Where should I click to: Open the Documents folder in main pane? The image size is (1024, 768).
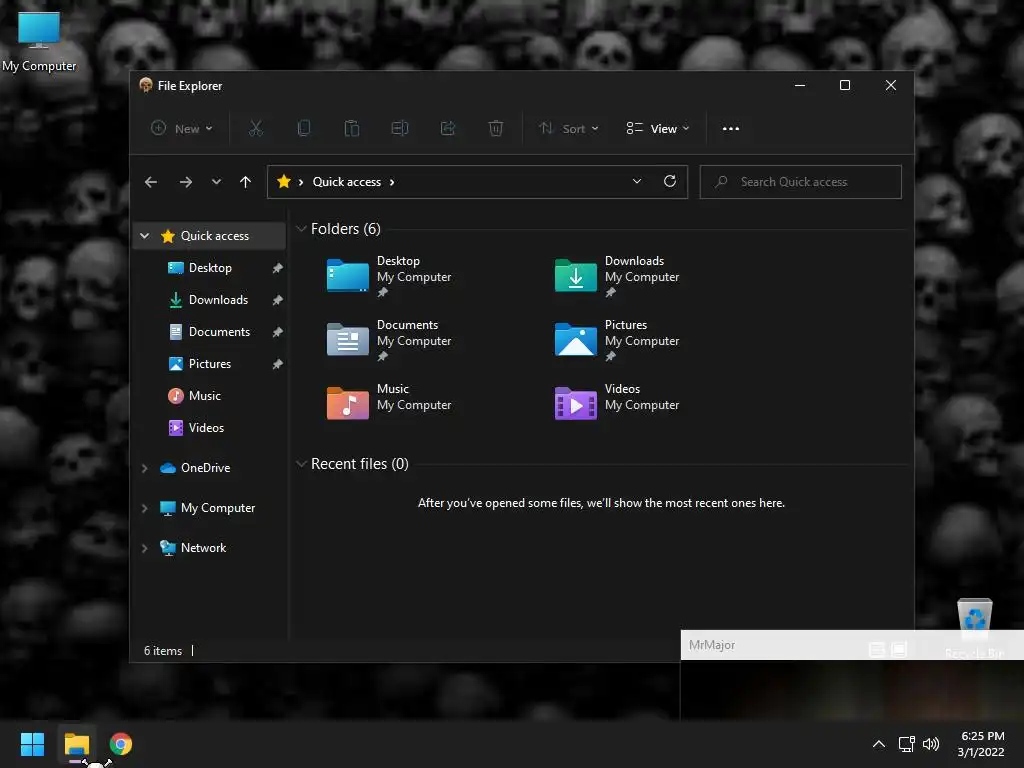[390, 340]
